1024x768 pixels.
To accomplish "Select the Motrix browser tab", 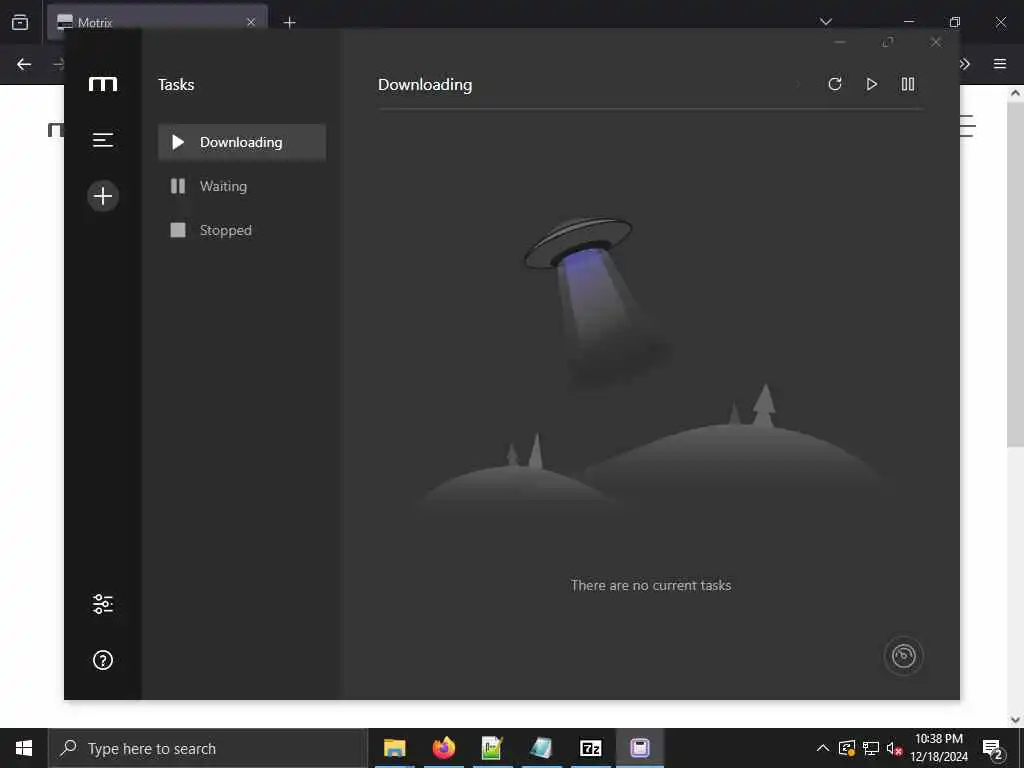I will click(x=157, y=22).
